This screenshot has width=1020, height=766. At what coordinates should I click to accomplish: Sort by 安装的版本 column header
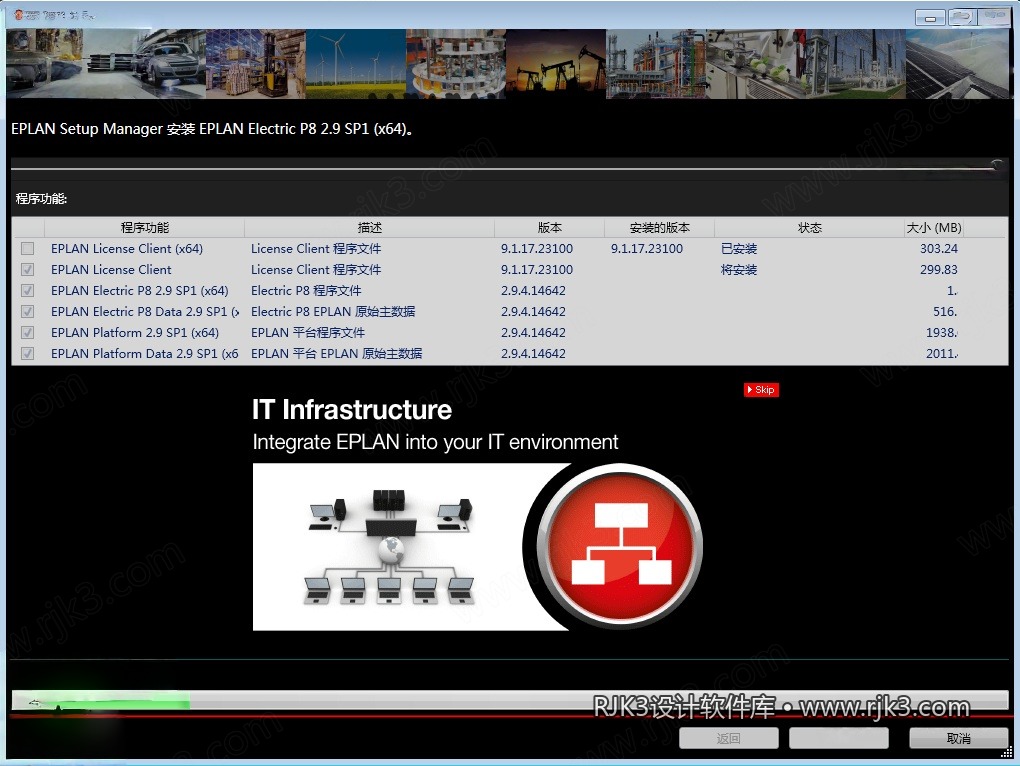point(659,228)
